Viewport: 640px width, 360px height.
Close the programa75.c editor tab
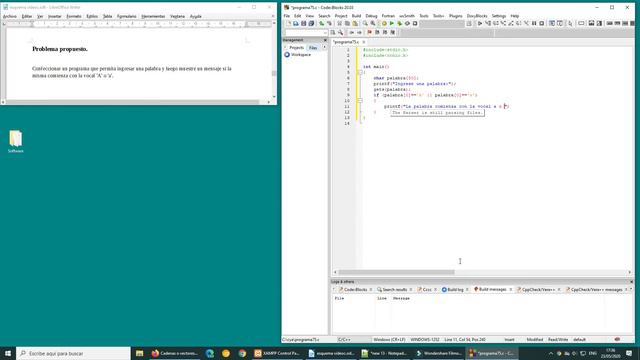point(364,42)
